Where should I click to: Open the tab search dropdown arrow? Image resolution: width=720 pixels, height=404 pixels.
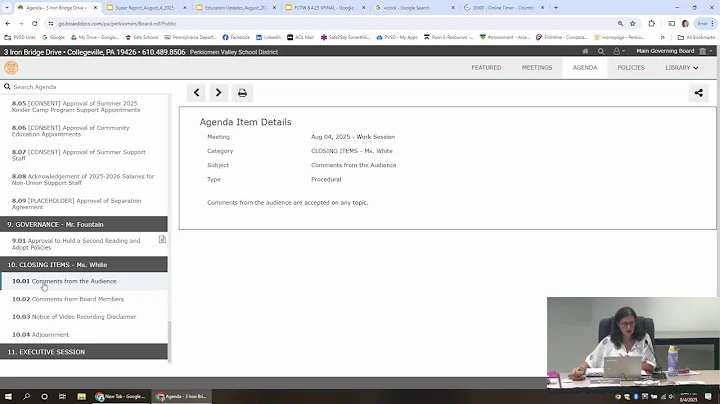point(6,8)
